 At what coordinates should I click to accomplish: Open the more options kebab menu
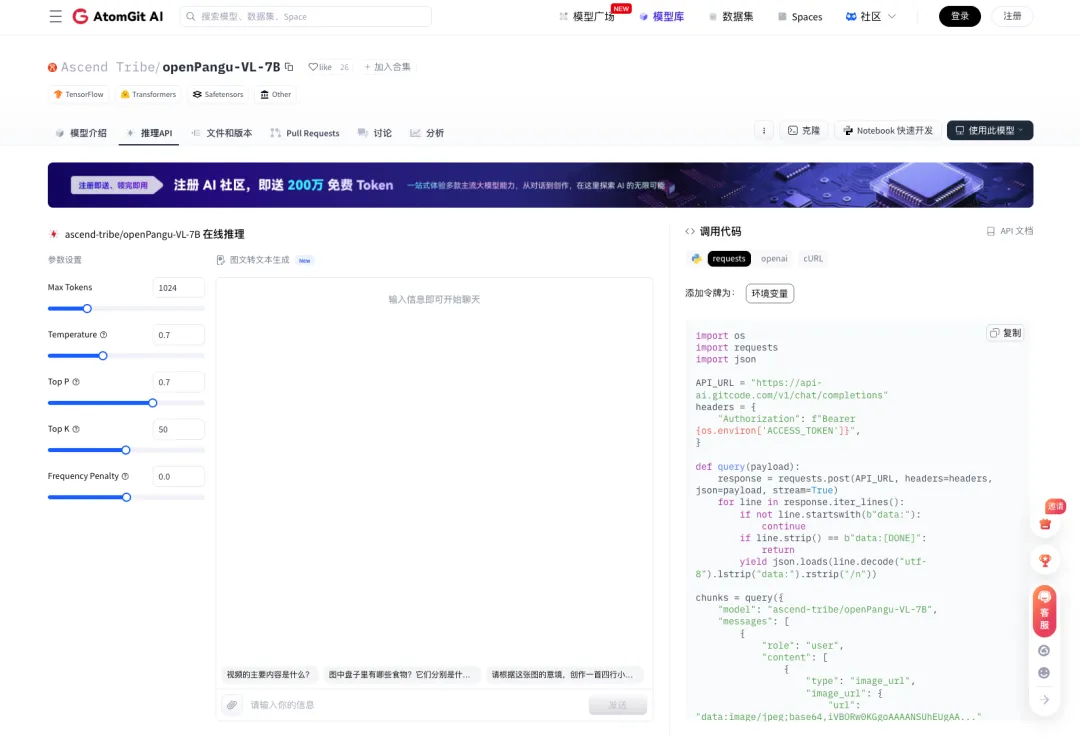pyautogui.click(x=764, y=131)
